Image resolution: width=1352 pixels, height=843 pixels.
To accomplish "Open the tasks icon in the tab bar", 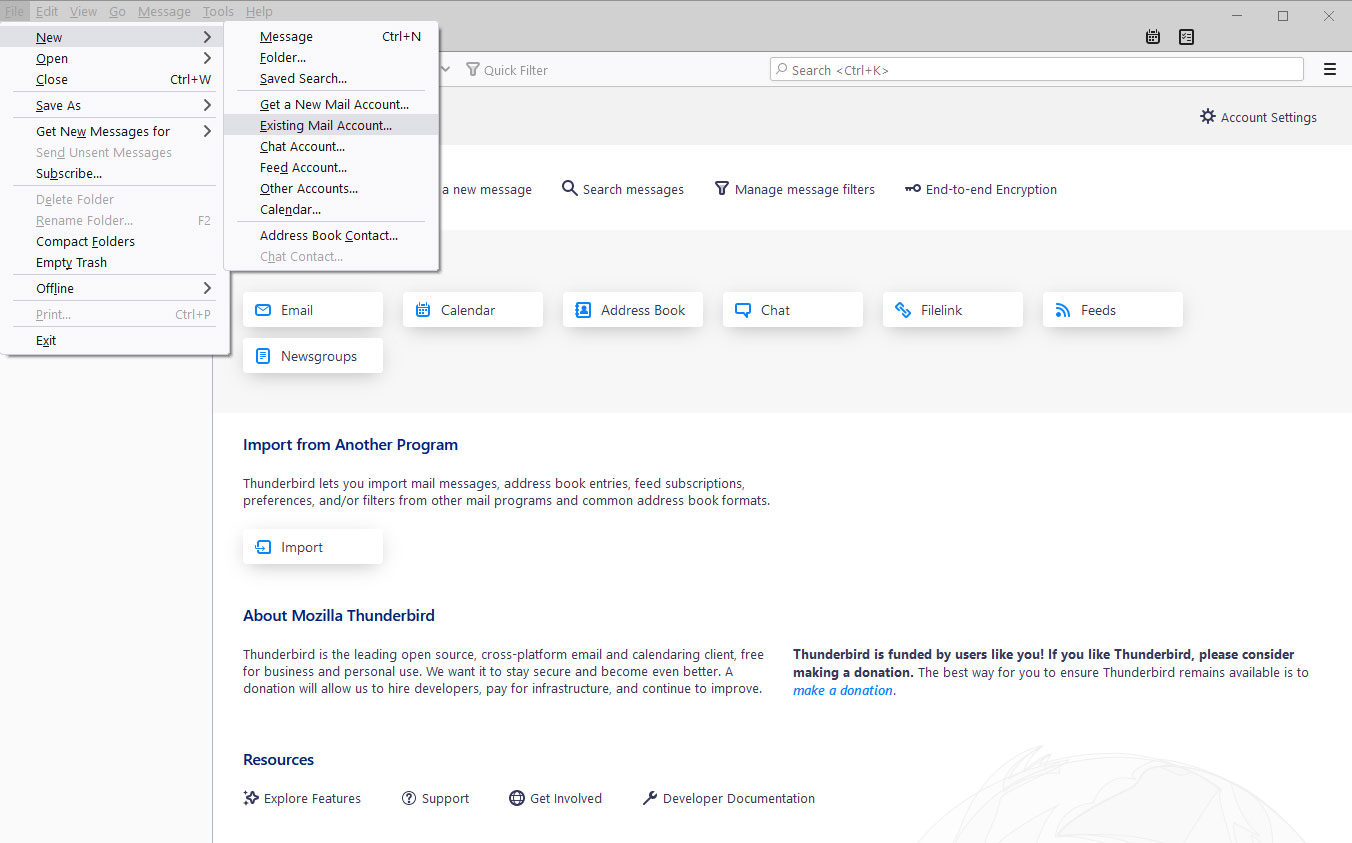I will (x=1186, y=37).
